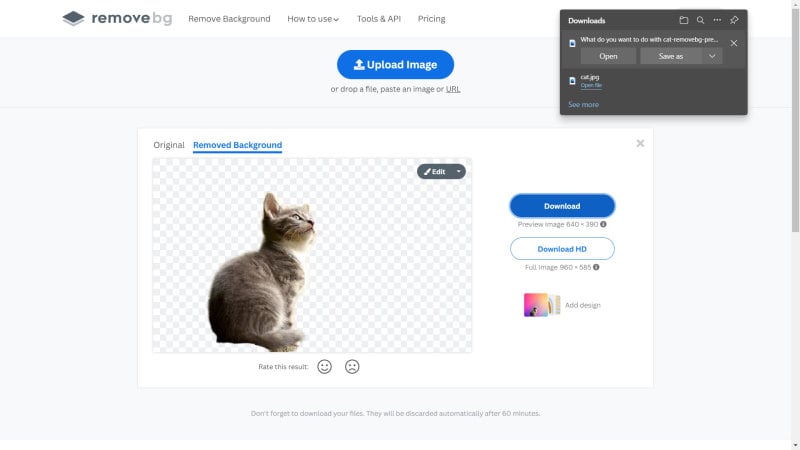Click the Add design thumbnail
This screenshot has height=450, width=800.
542,305
